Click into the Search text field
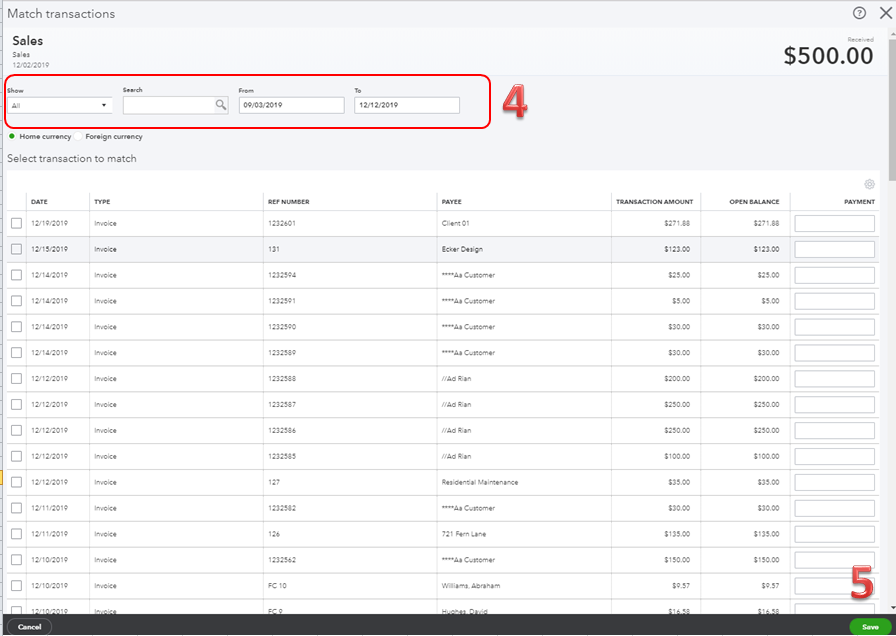The image size is (896, 636). point(169,105)
